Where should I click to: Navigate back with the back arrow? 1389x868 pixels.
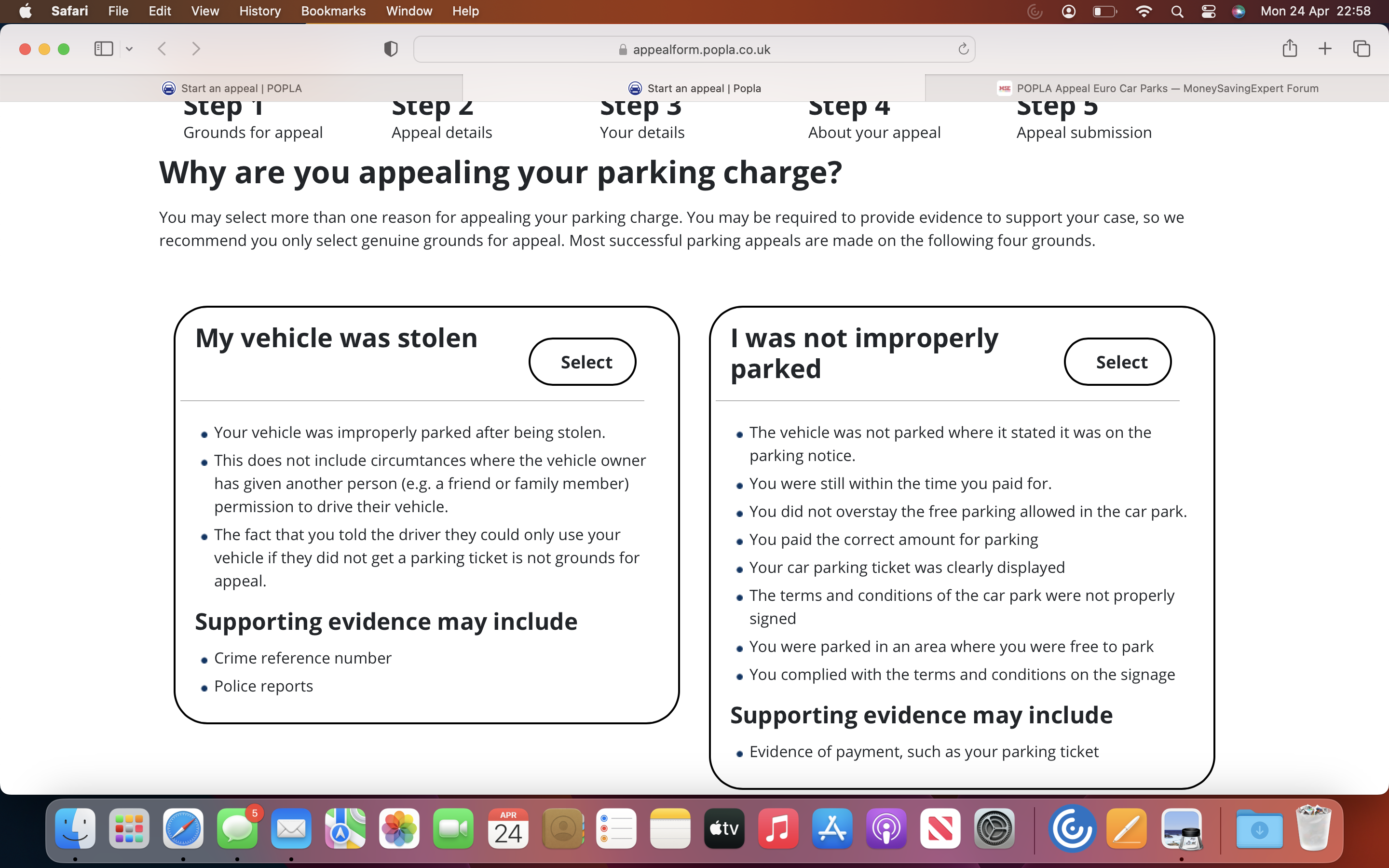(x=163, y=49)
